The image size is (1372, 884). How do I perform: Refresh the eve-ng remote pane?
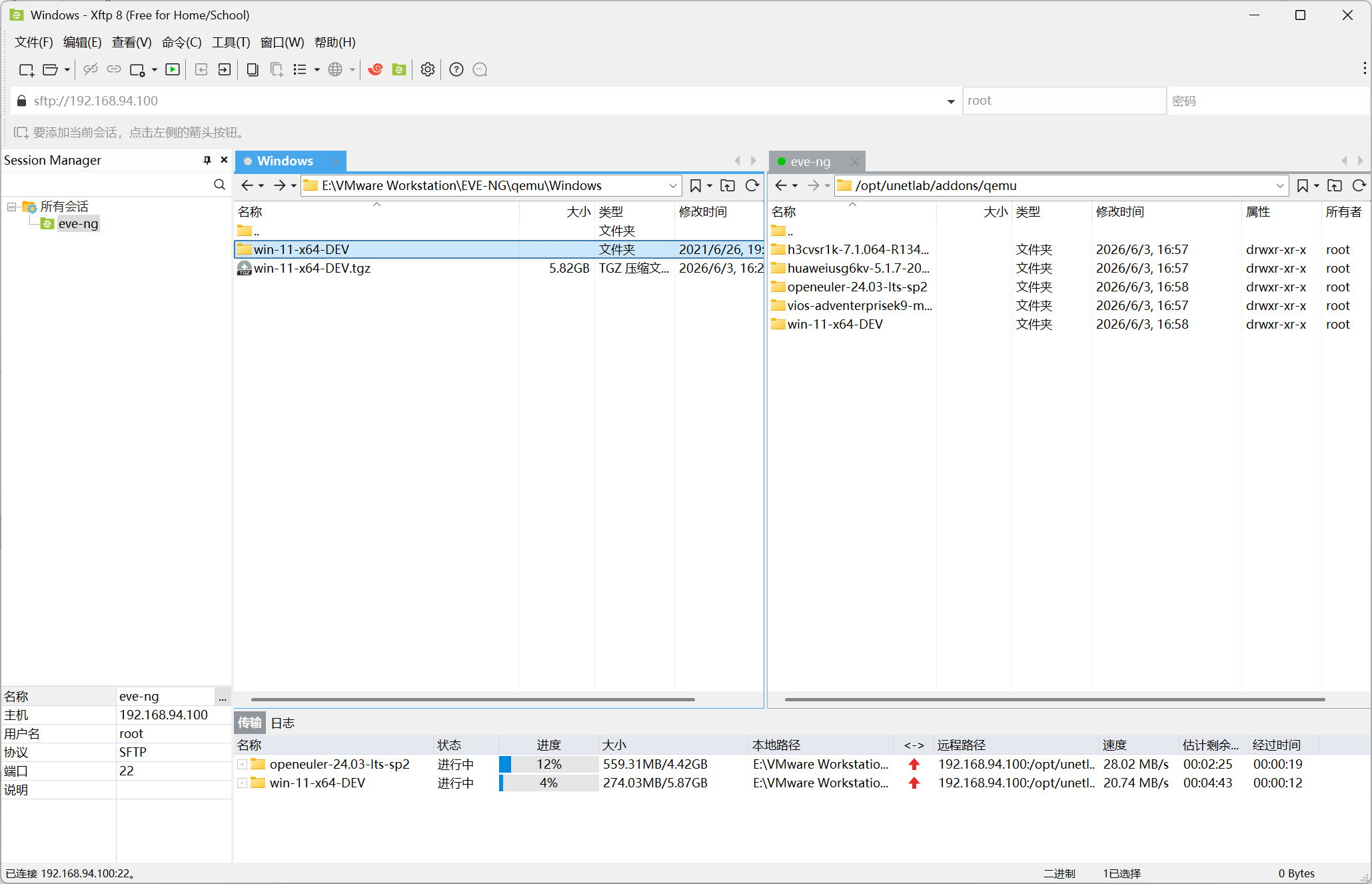point(1359,185)
